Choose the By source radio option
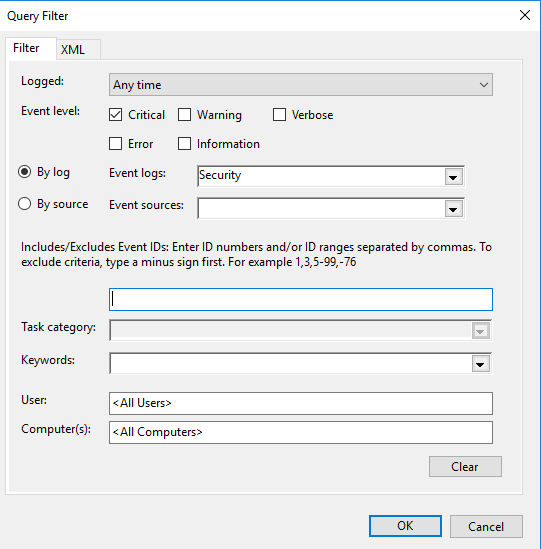This screenshot has width=541, height=549. point(25,204)
